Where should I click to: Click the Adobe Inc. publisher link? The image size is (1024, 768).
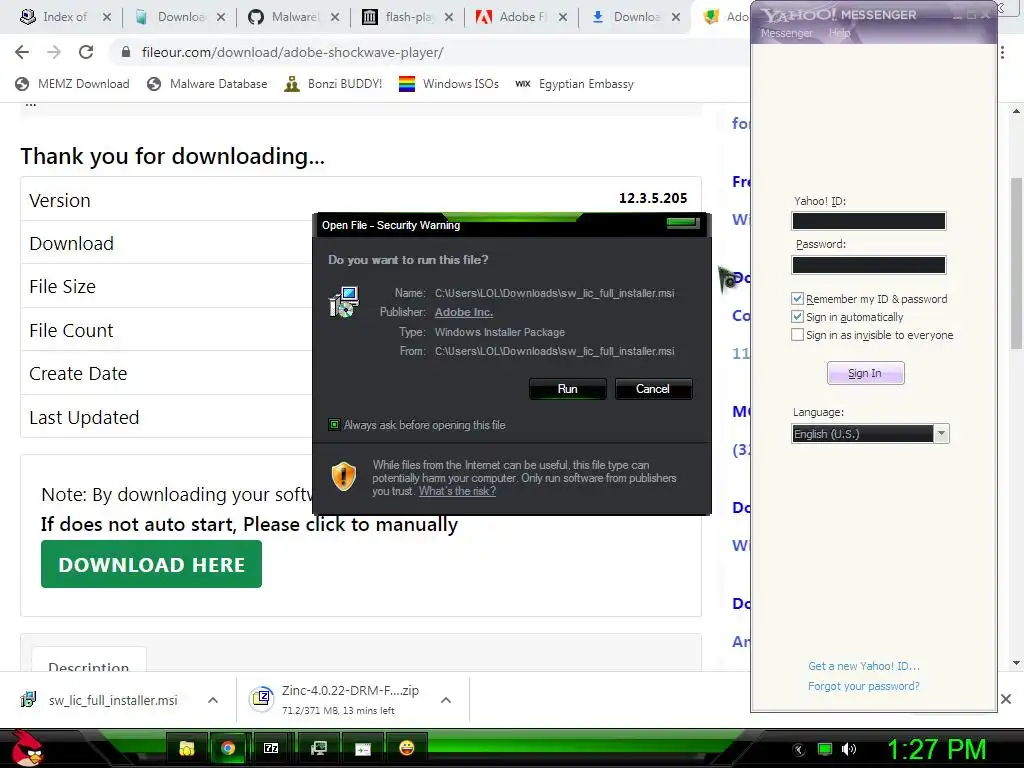[464, 312]
